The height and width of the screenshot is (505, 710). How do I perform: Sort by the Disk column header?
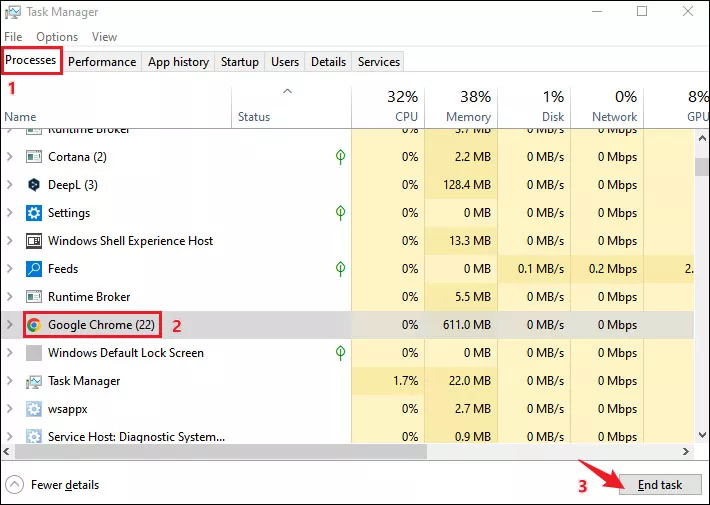(x=534, y=108)
